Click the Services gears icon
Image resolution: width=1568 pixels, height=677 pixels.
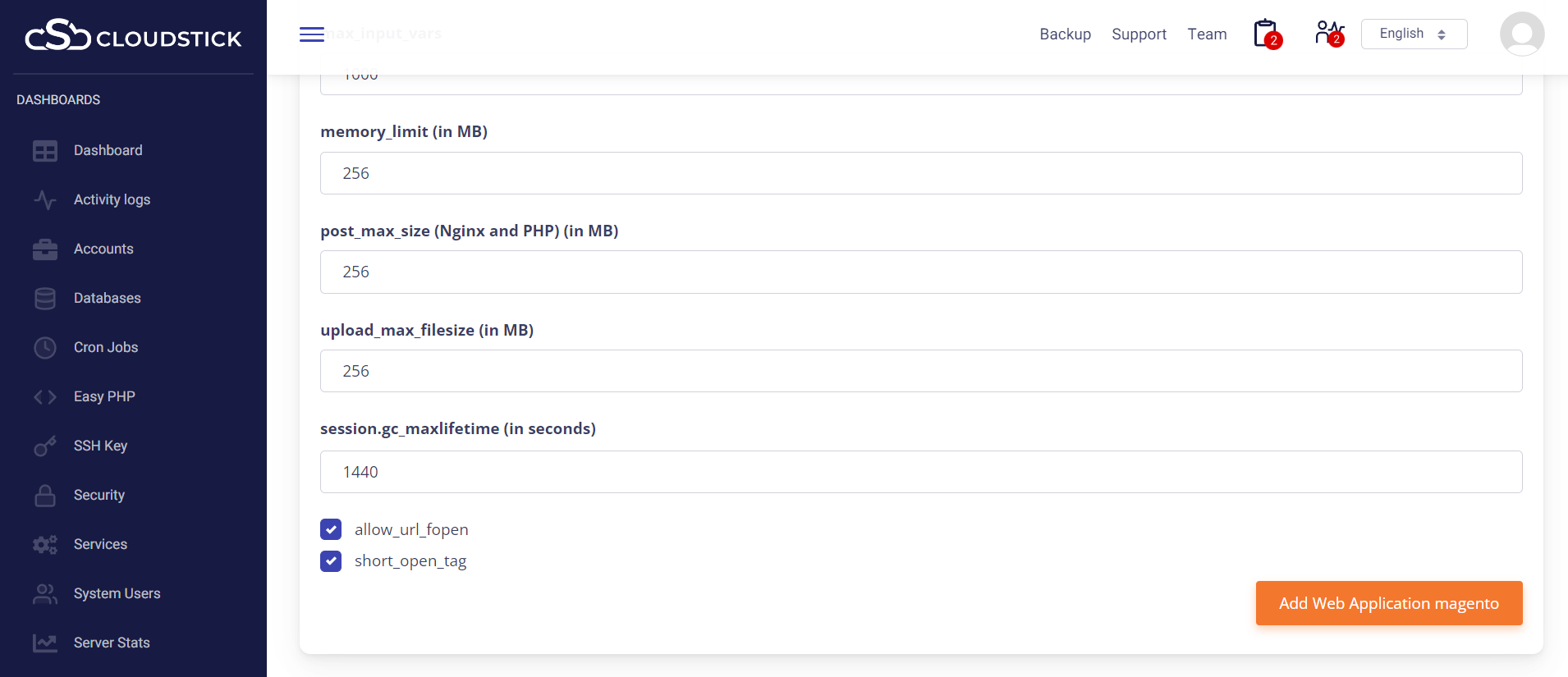pyautogui.click(x=45, y=545)
